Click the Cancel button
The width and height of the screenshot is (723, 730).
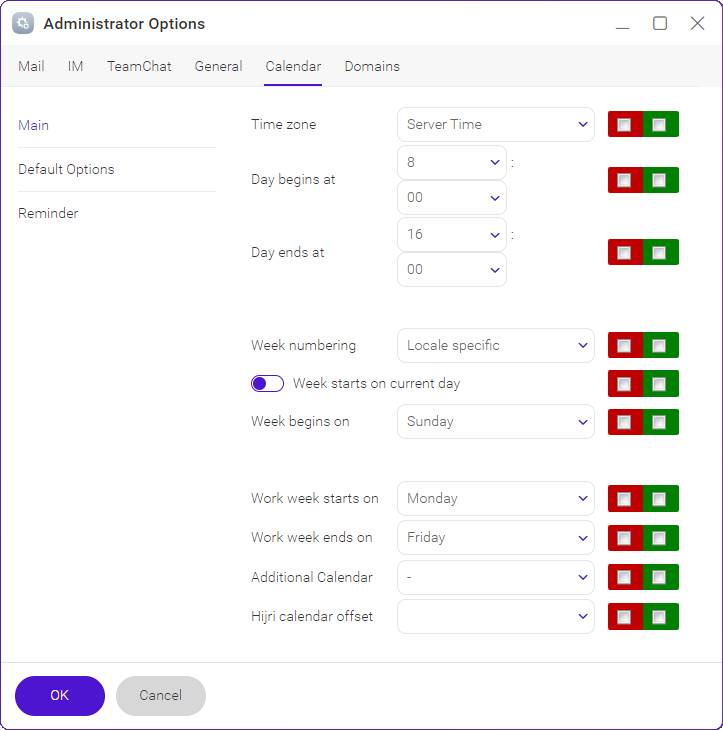(161, 696)
